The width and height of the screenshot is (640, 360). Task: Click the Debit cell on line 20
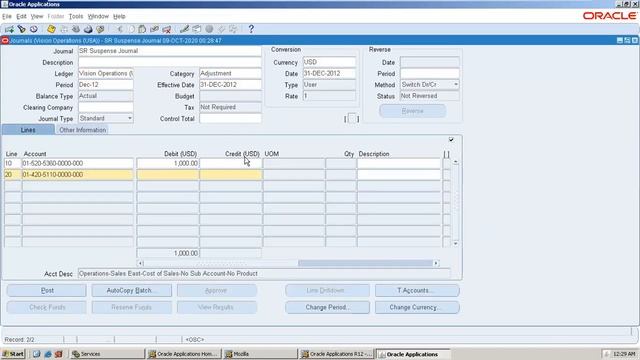click(x=168, y=175)
